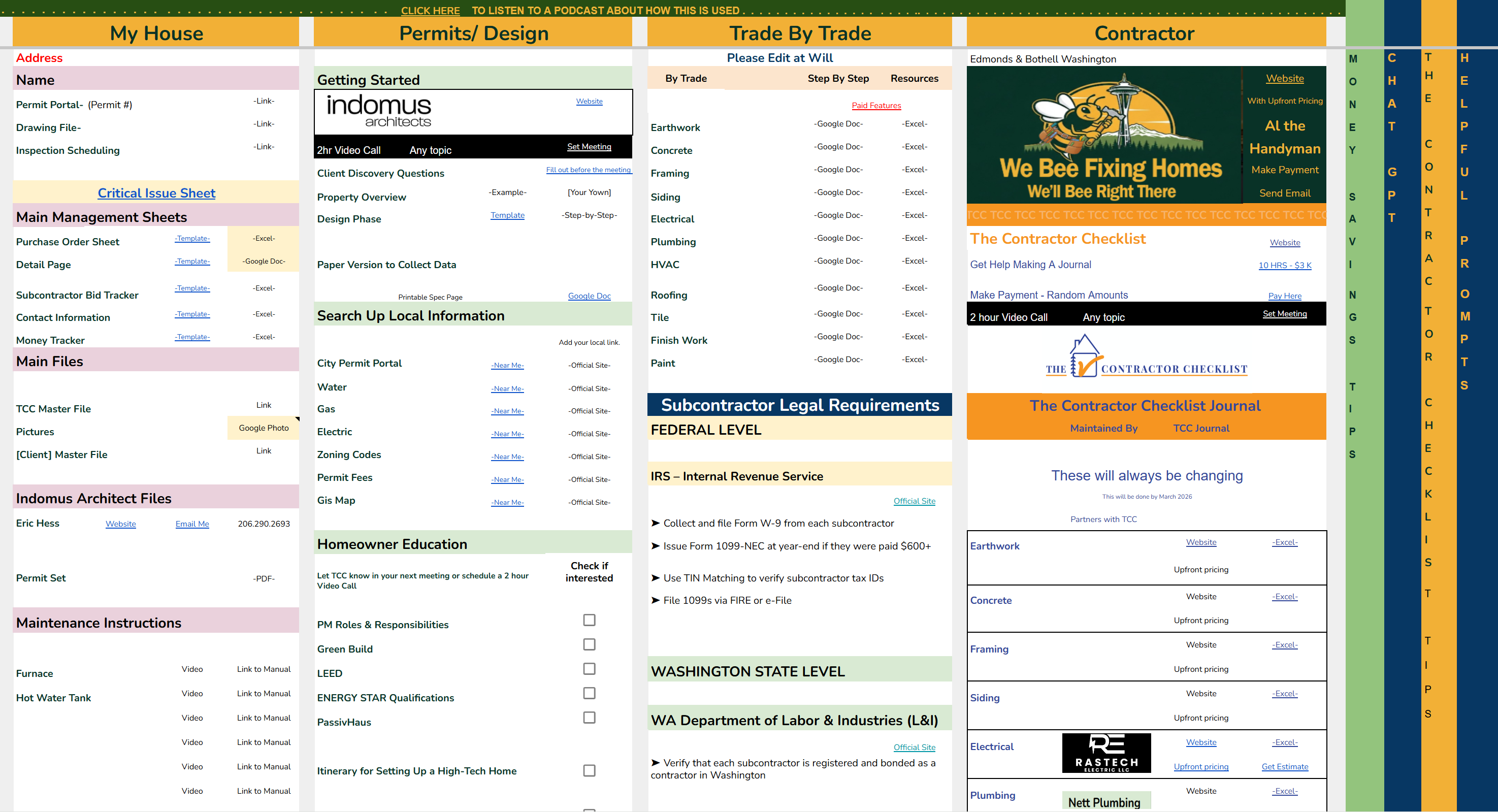Image resolution: width=1498 pixels, height=812 pixels.
Task: Select the TCC Journal cell
Action: point(1201,429)
